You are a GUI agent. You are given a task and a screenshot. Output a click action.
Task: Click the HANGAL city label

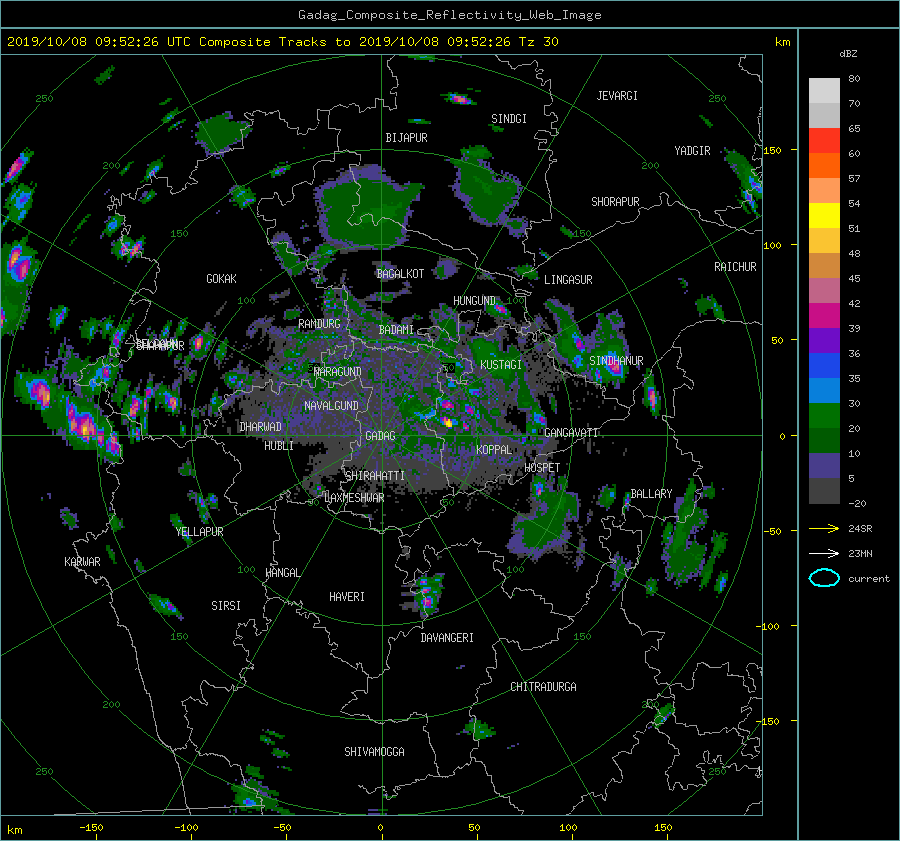pos(282,573)
